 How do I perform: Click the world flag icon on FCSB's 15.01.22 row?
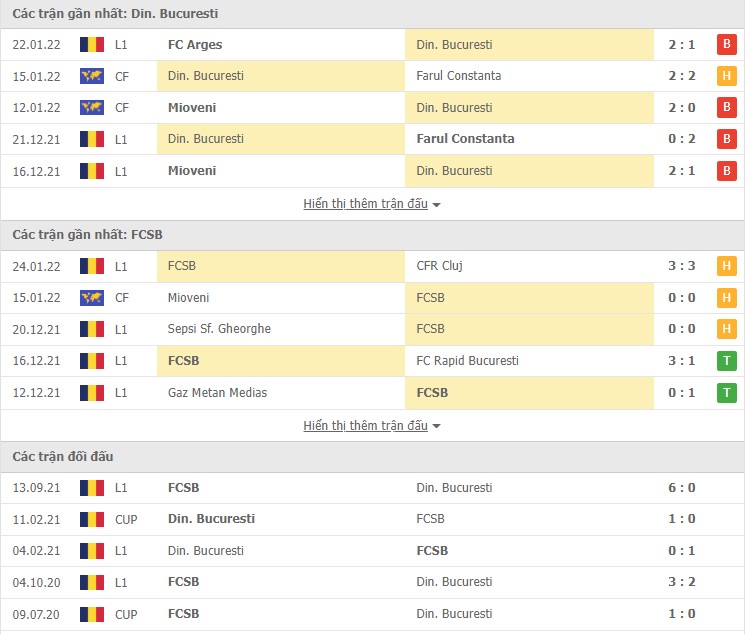[92, 298]
